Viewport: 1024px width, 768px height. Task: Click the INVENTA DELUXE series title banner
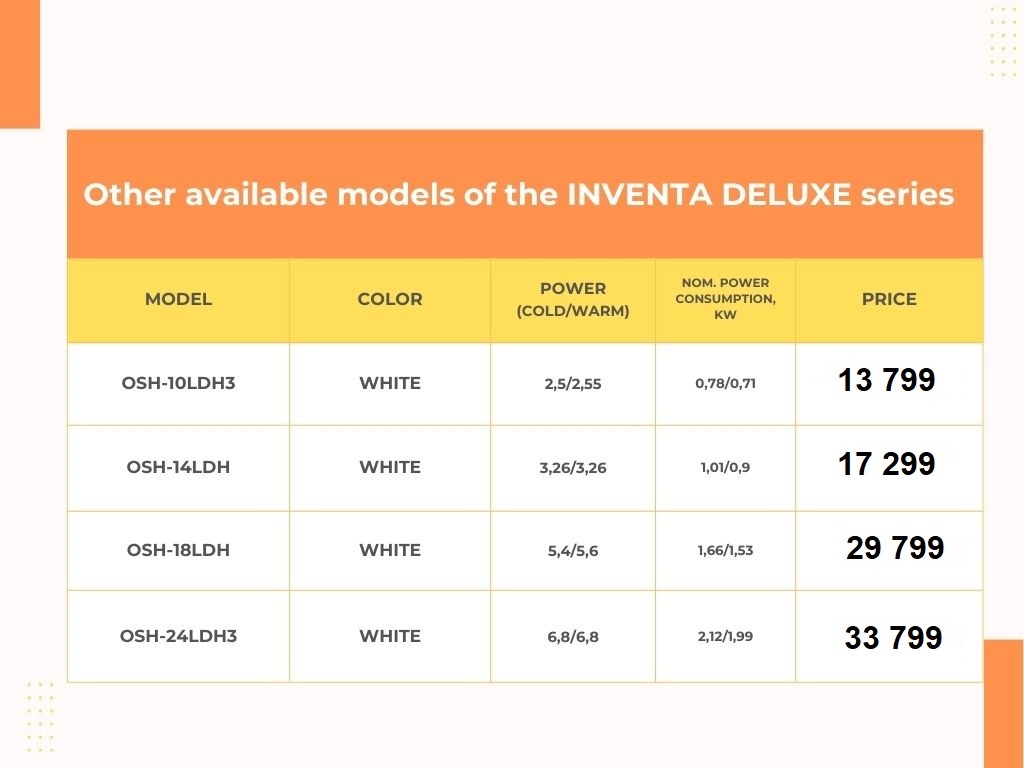click(518, 194)
